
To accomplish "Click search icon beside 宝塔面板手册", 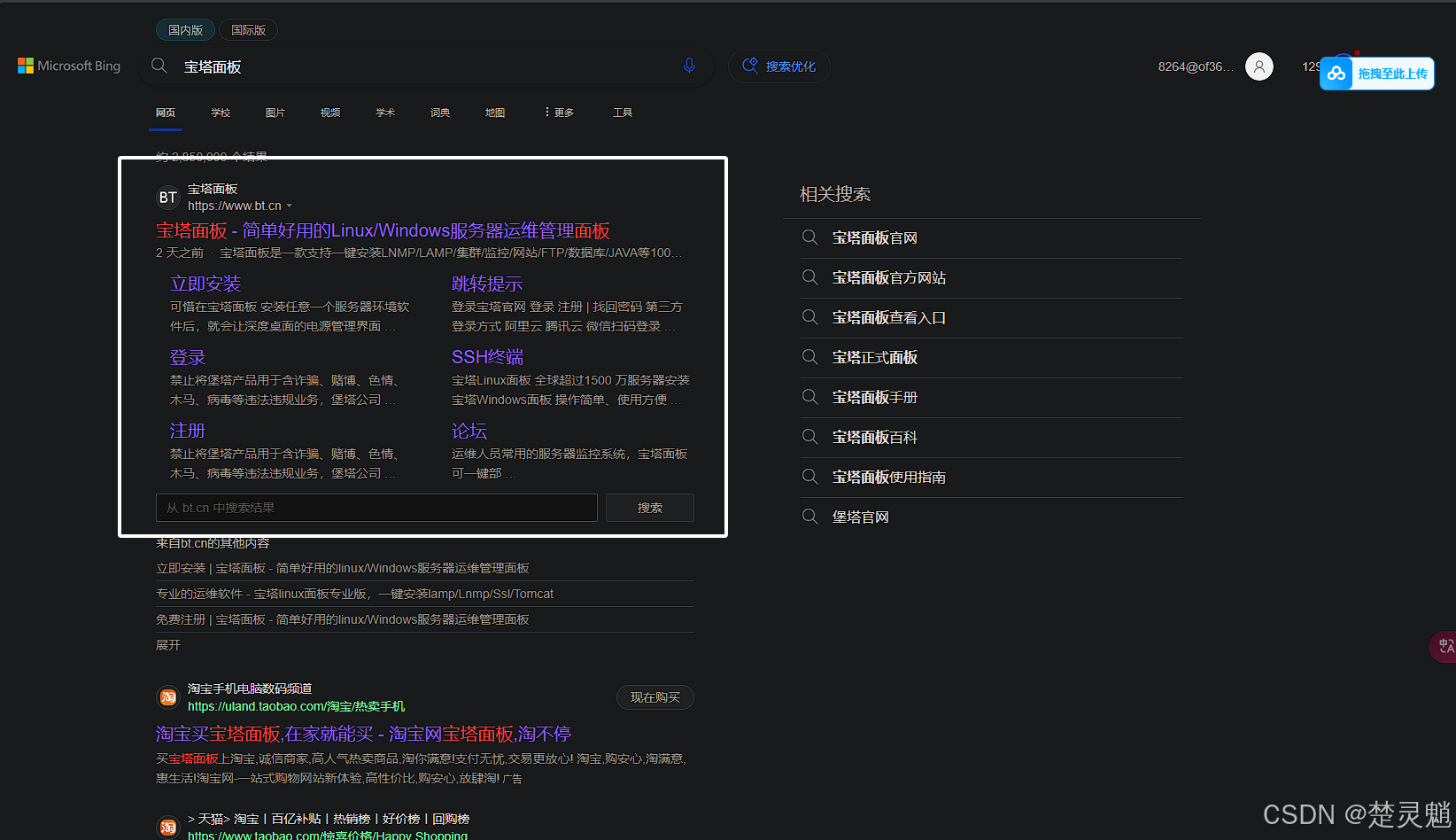I will pos(809,397).
